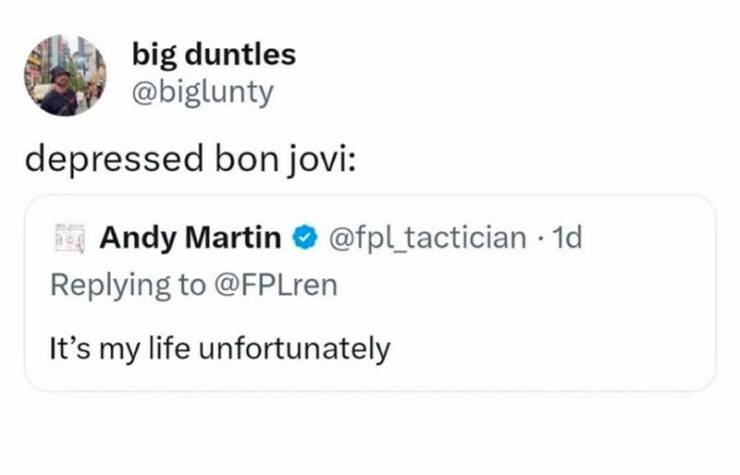This screenshot has height=475, width=740.
Task: Open Andy Martin's profile name
Action: (x=189, y=238)
